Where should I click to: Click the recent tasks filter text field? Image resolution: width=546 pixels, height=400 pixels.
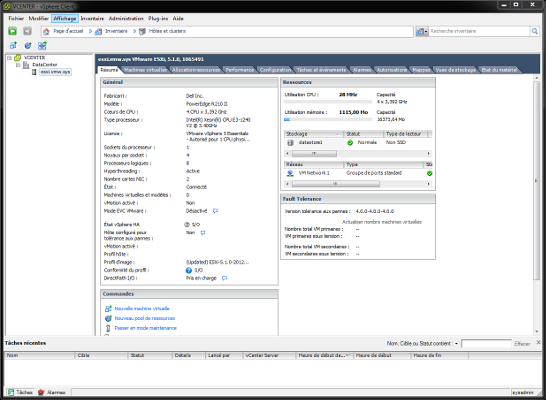(486, 344)
